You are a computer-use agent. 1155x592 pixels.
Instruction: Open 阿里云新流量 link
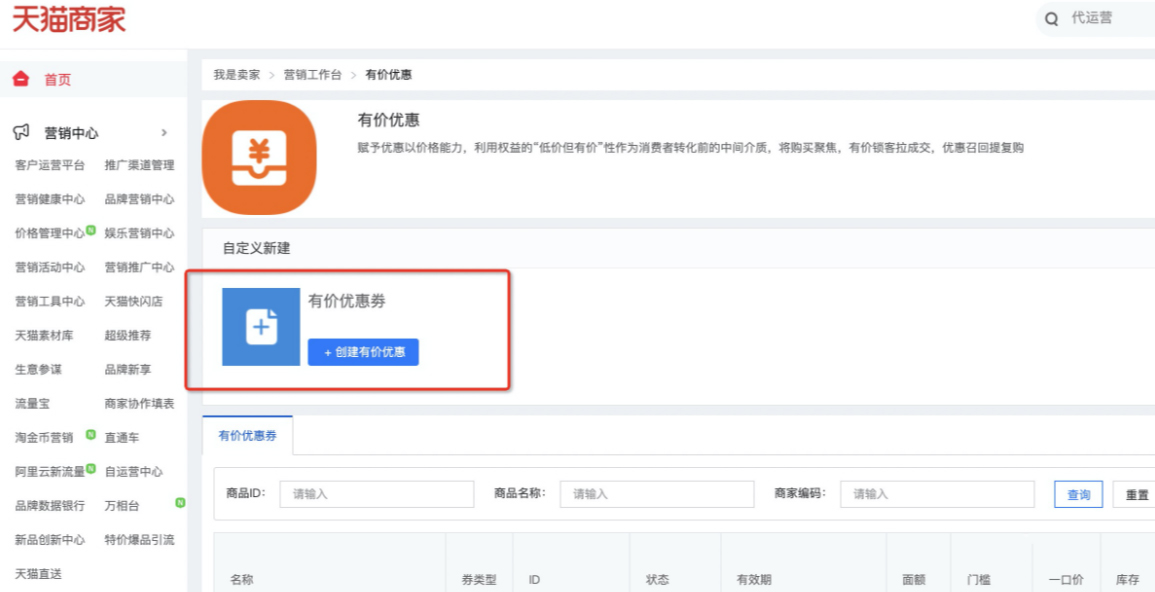pos(49,472)
